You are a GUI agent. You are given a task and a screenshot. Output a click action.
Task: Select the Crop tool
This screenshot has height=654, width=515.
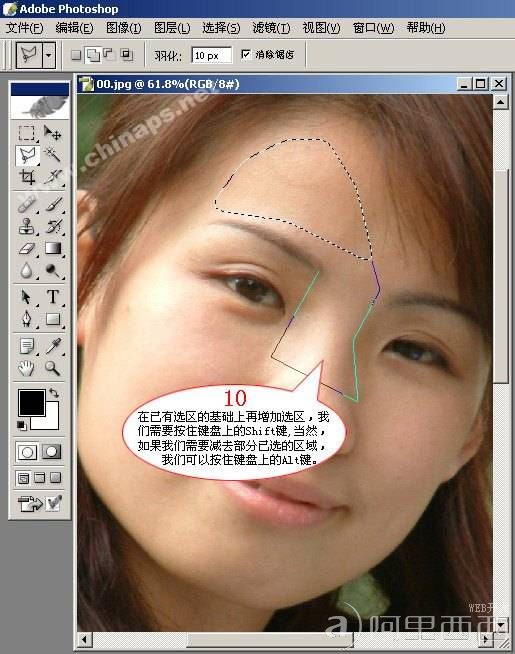[27, 177]
